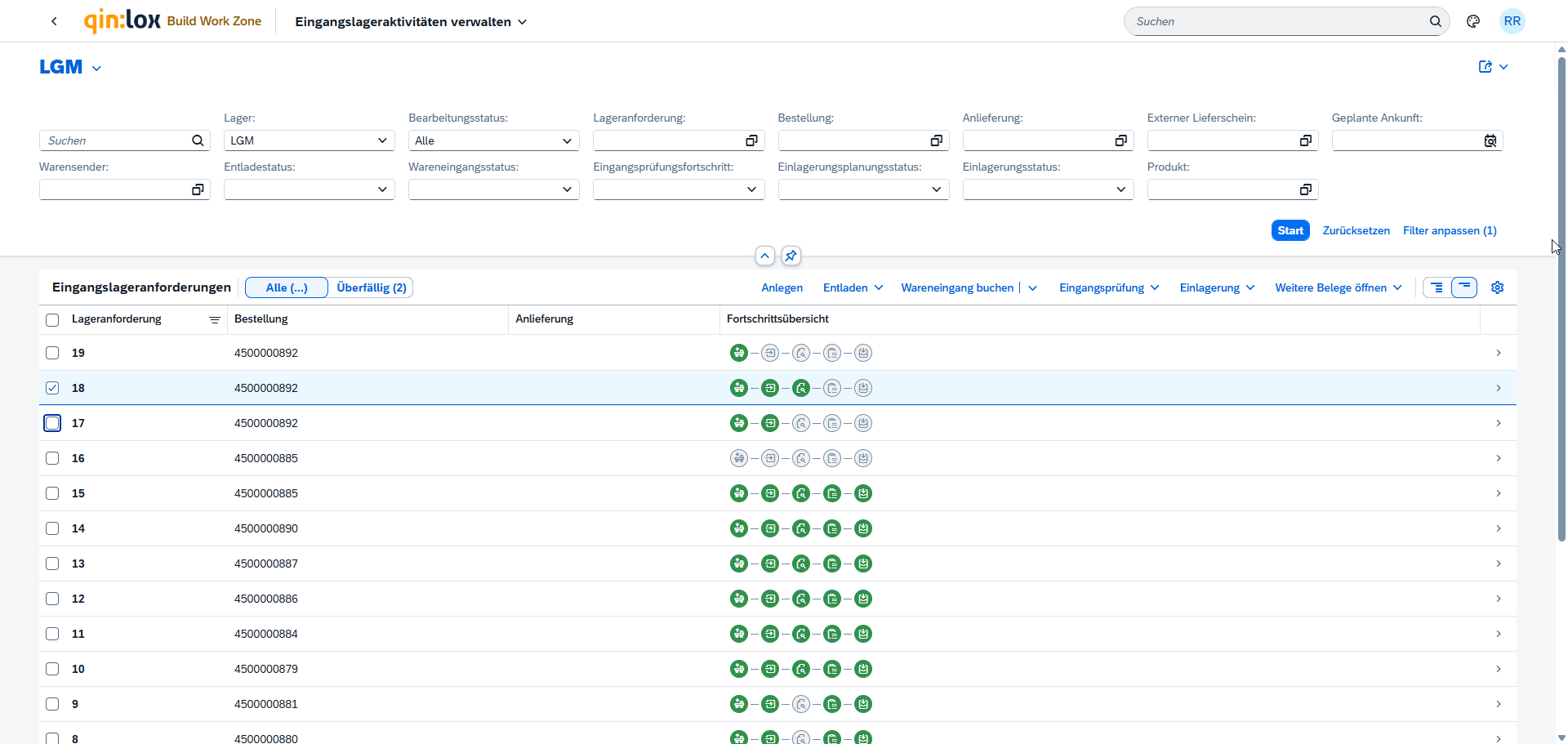Click the back navigation arrow
The height and width of the screenshot is (744, 1568).
click(54, 21)
